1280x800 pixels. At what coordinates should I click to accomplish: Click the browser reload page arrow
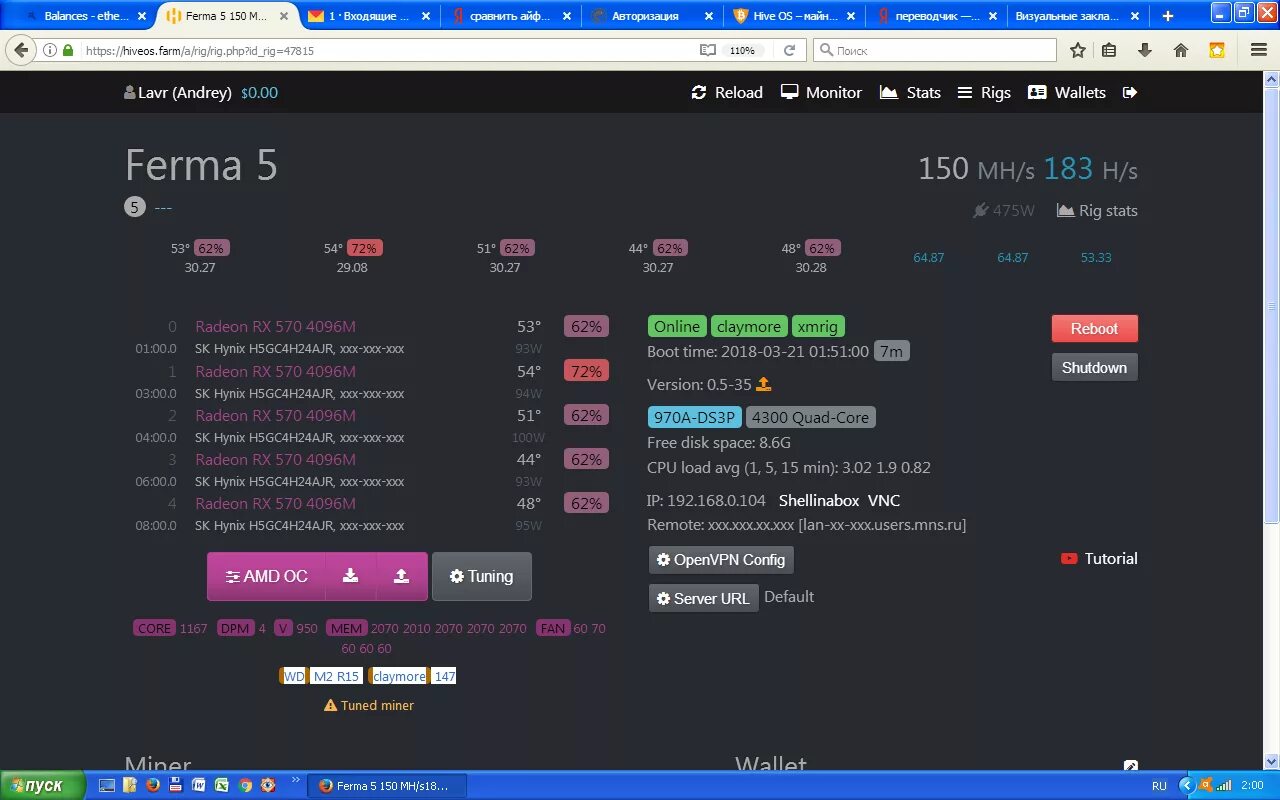[789, 50]
